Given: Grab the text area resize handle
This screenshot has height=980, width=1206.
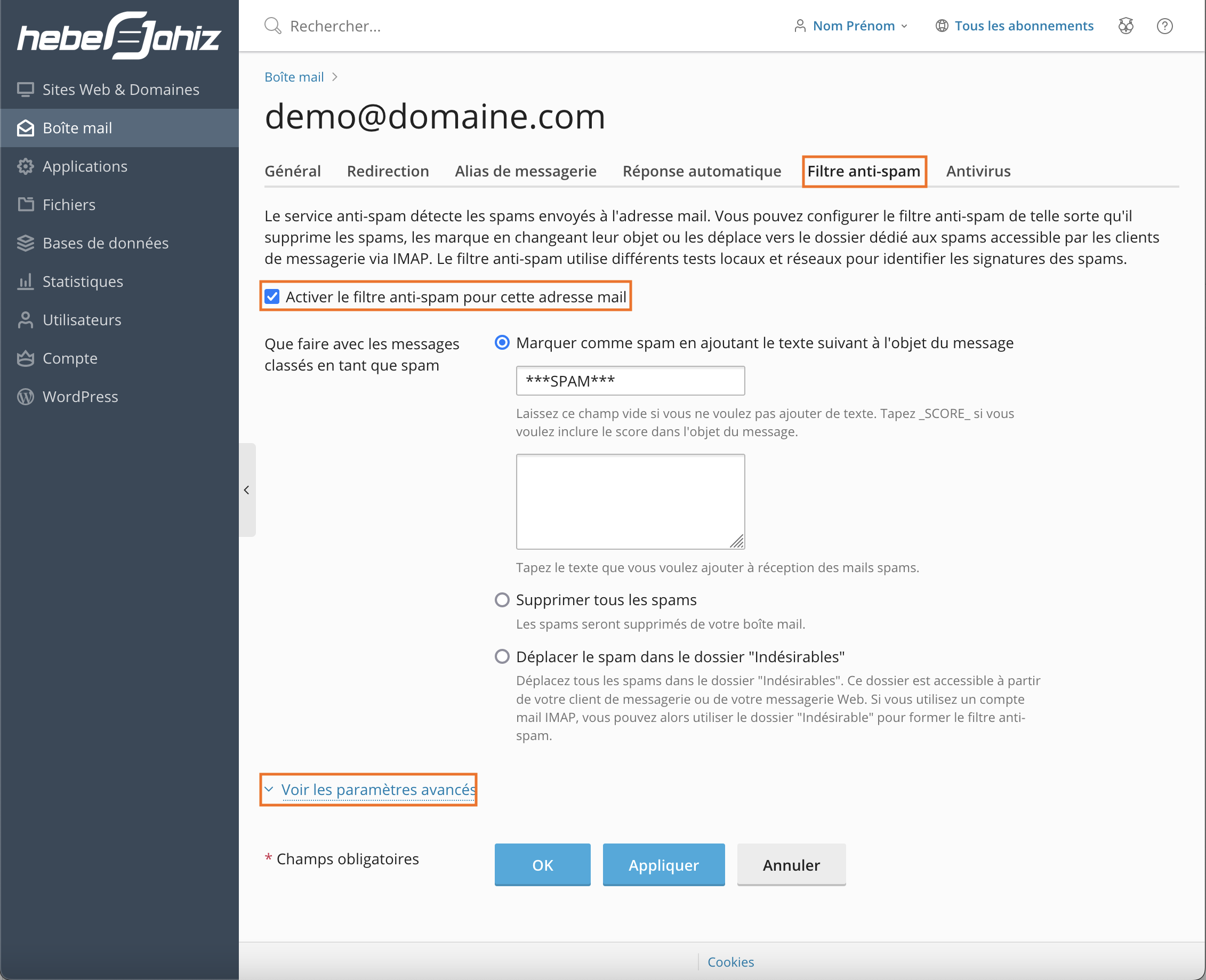Looking at the screenshot, I should pyautogui.click(x=736, y=541).
